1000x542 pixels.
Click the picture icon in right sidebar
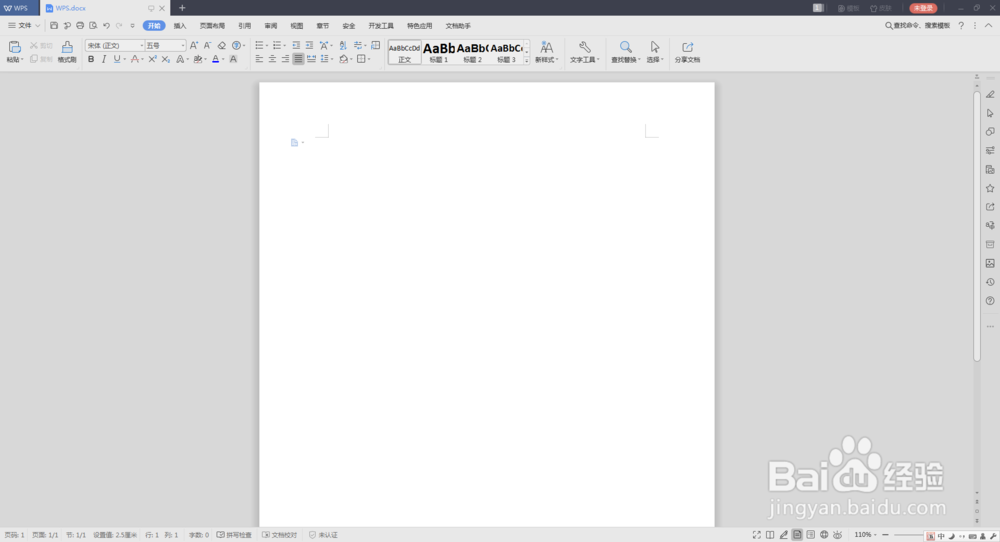point(990,263)
